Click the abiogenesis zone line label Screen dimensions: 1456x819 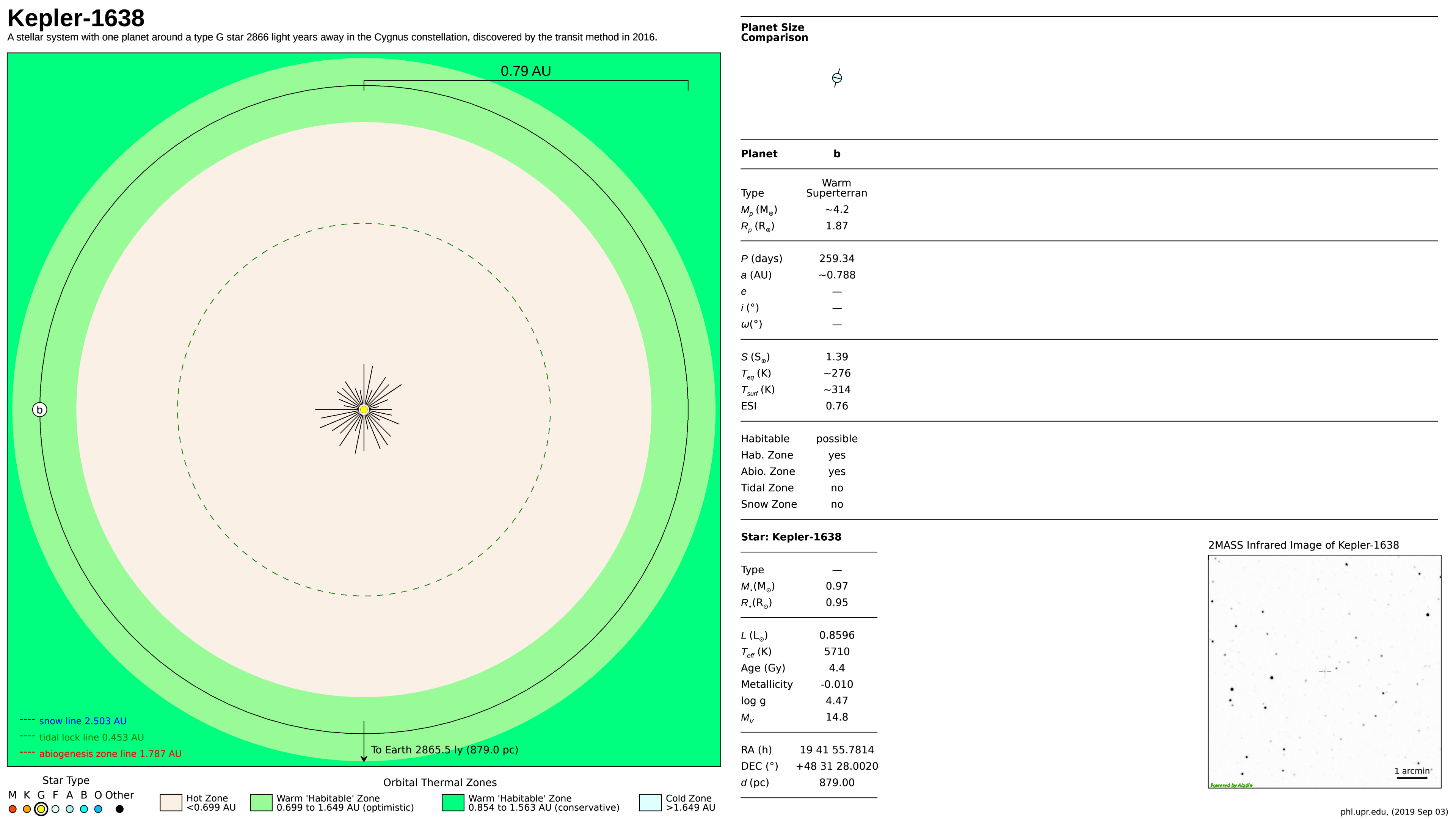click(x=110, y=754)
